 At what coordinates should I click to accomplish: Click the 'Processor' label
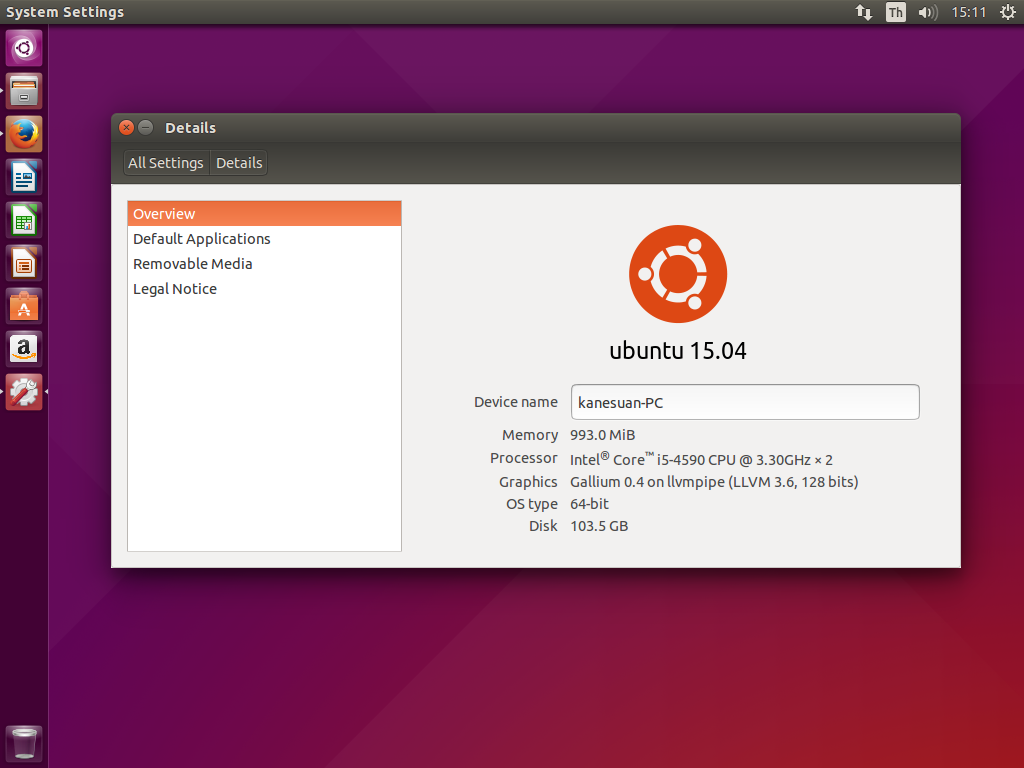(524, 458)
